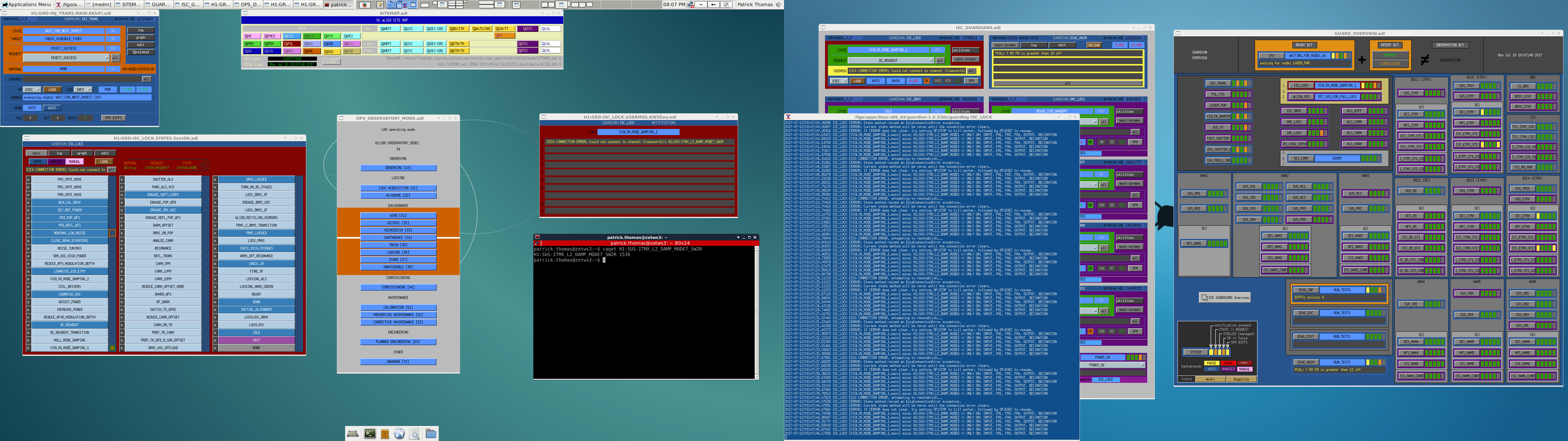Click the PAUSE yellow legend swatch
The image size is (1568, 441).
pyautogui.click(x=1211, y=363)
